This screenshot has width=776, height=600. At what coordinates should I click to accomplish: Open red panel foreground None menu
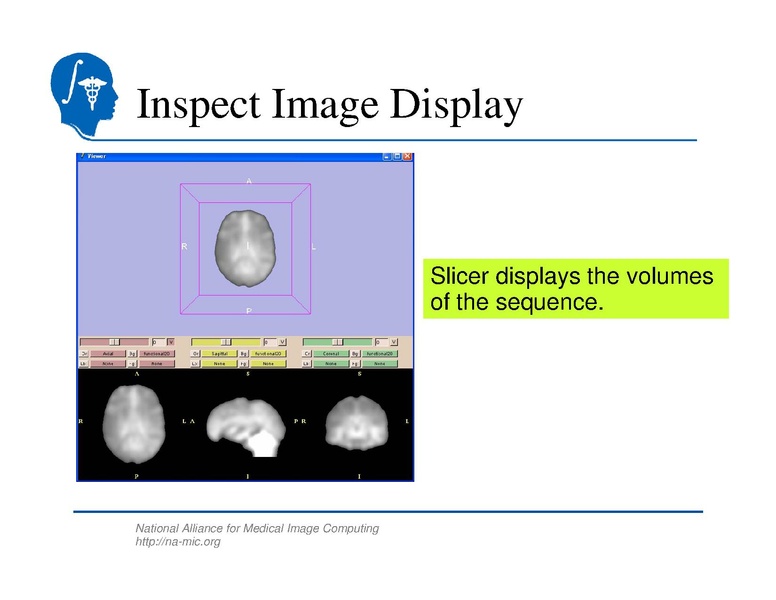[157, 363]
